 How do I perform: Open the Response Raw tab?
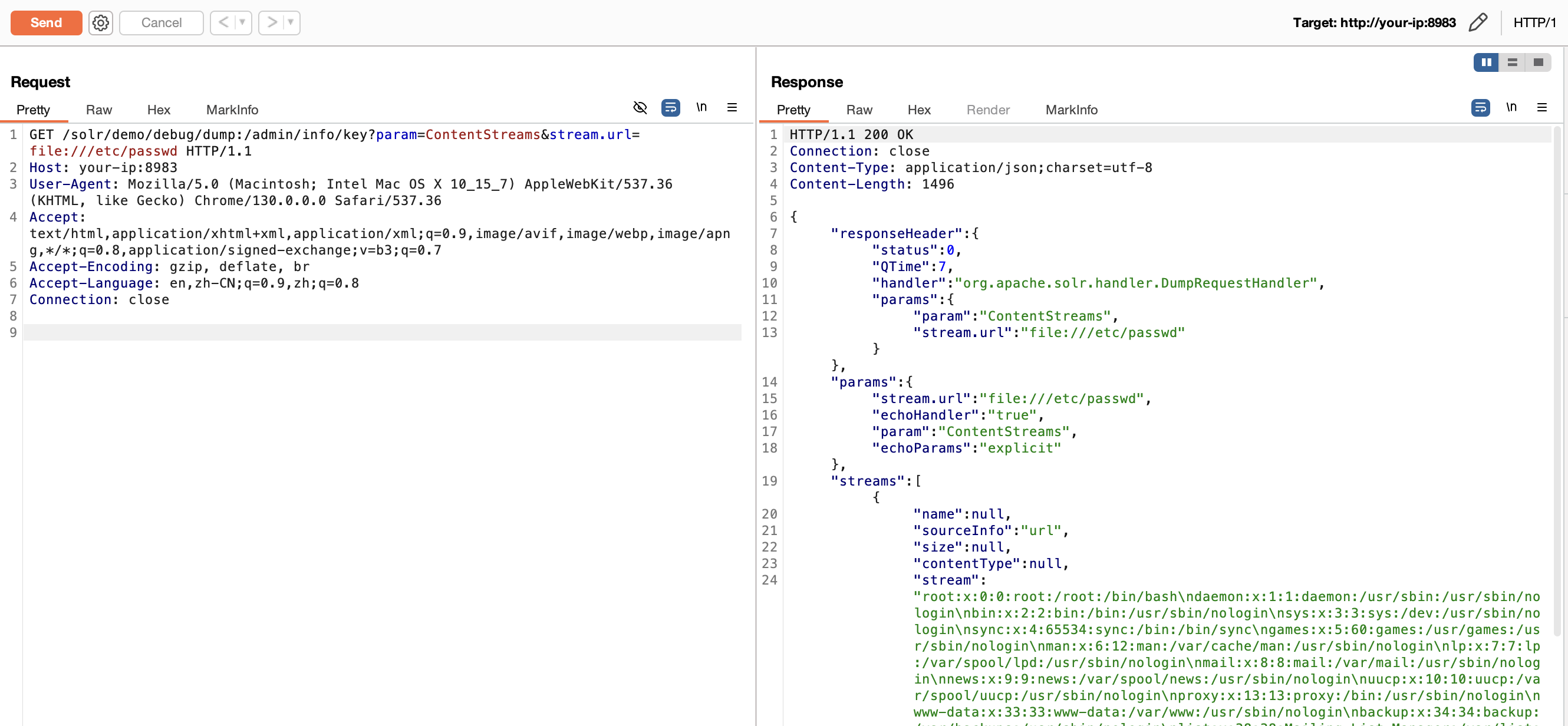click(859, 110)
